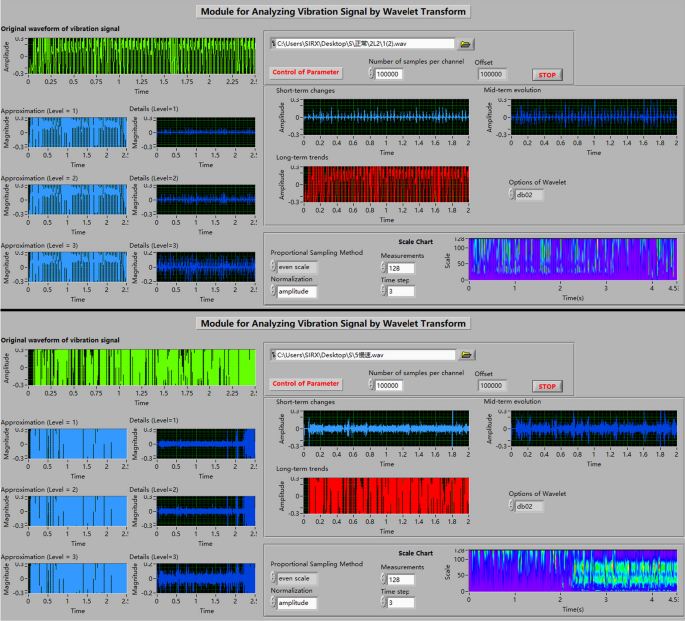Open Options of Wavelet db02 selector, top panel
The height and width of the screenshot is (621, 685).
(525, 195)
